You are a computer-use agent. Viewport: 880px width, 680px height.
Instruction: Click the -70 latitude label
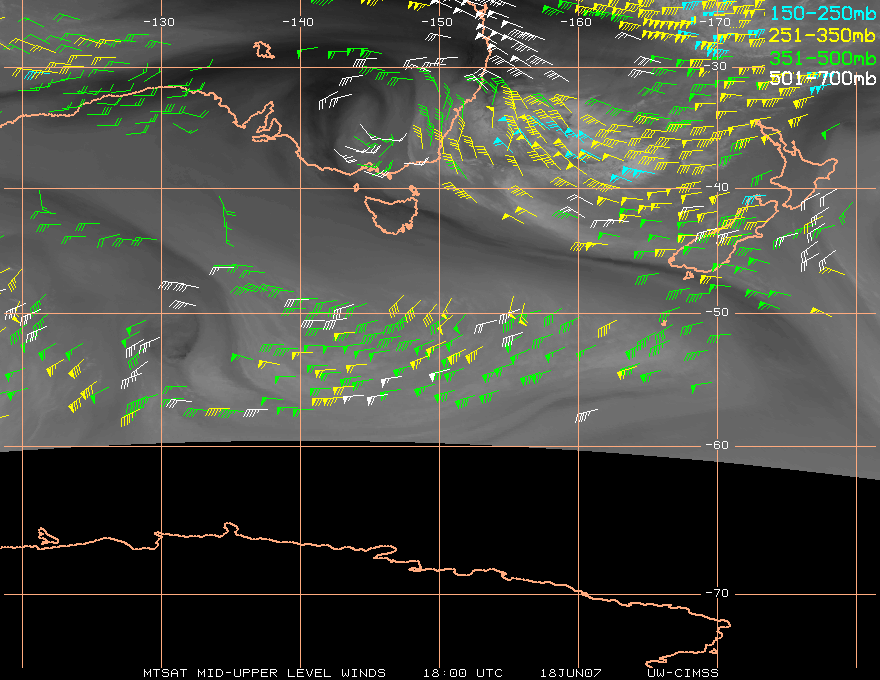point(717,593)
